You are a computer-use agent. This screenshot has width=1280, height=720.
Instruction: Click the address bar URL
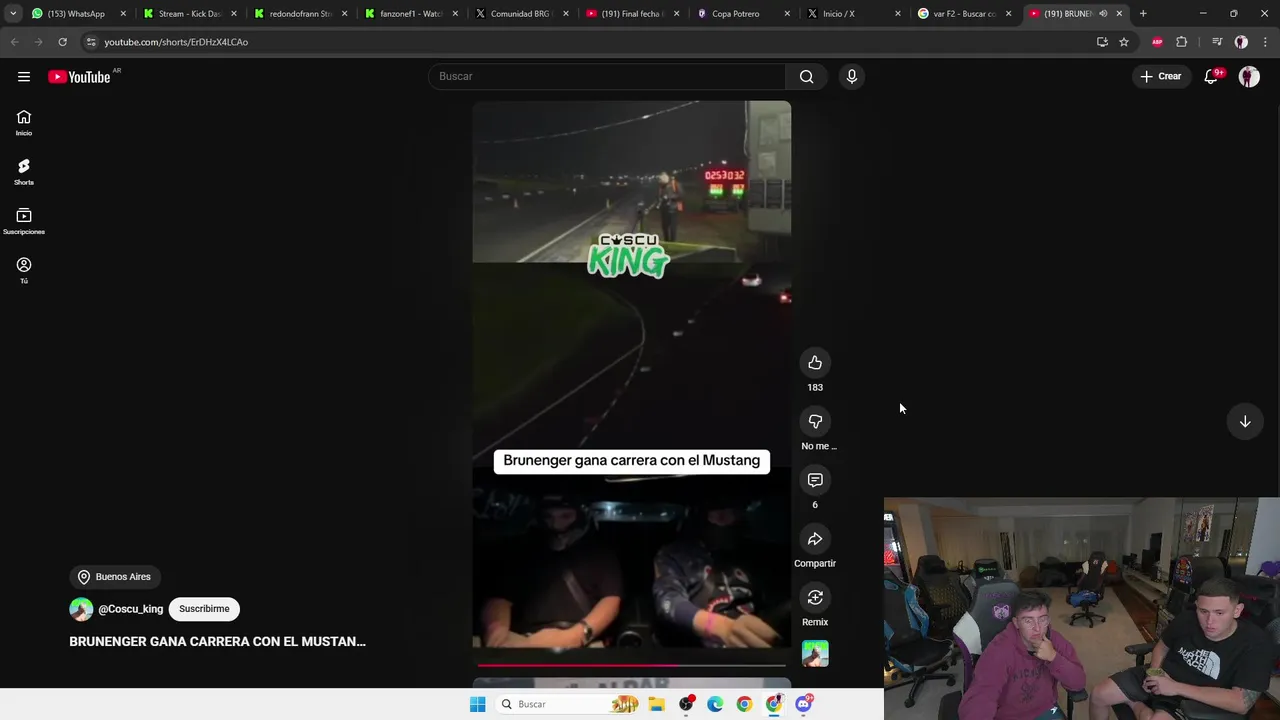pyautogui.click(x=176, y=42)
